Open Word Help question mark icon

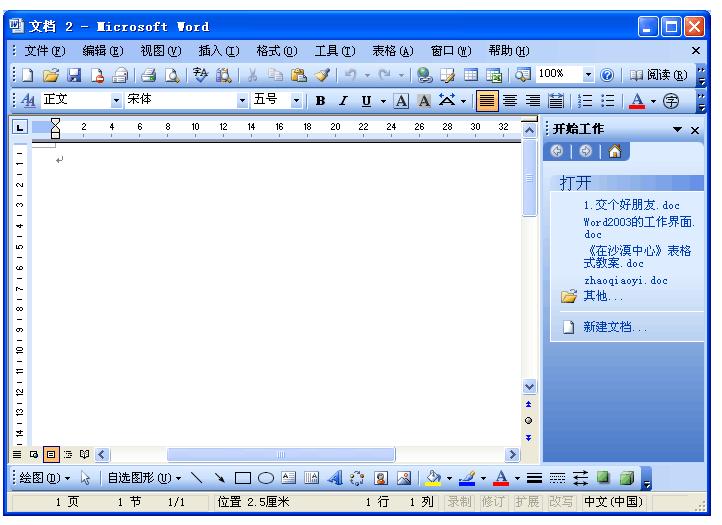(607, 75)
